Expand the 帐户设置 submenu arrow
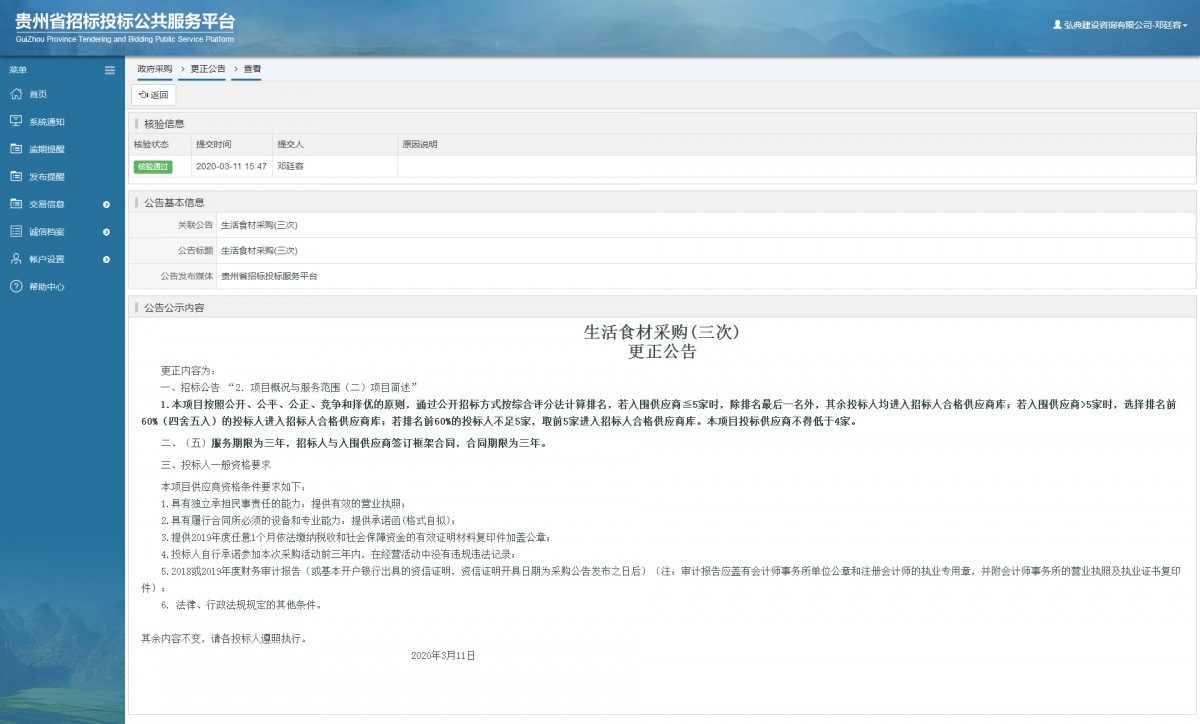The width and height of the screenshot is (1200, 724). coord(107,259)
